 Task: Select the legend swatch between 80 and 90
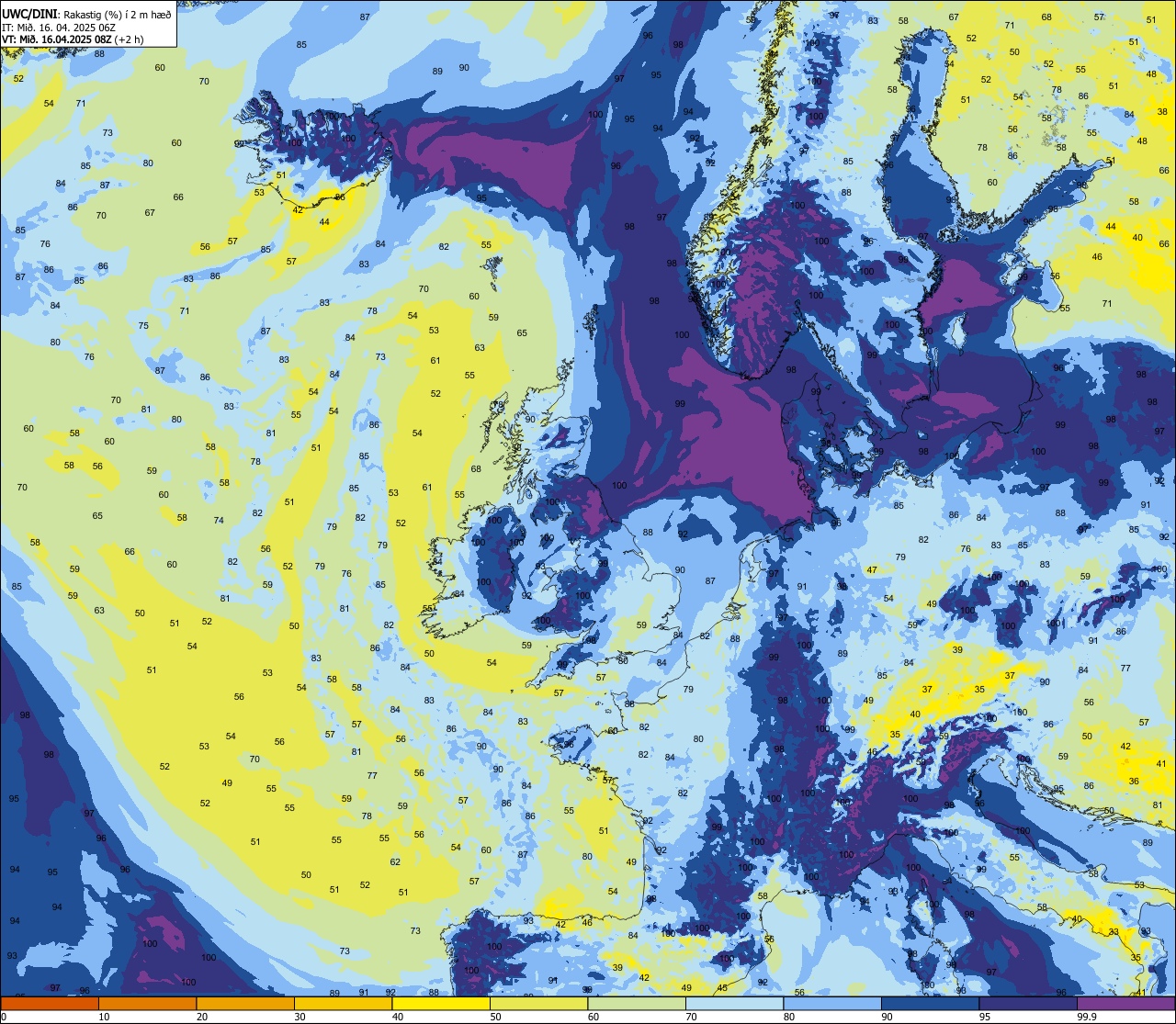(832, 1003)
